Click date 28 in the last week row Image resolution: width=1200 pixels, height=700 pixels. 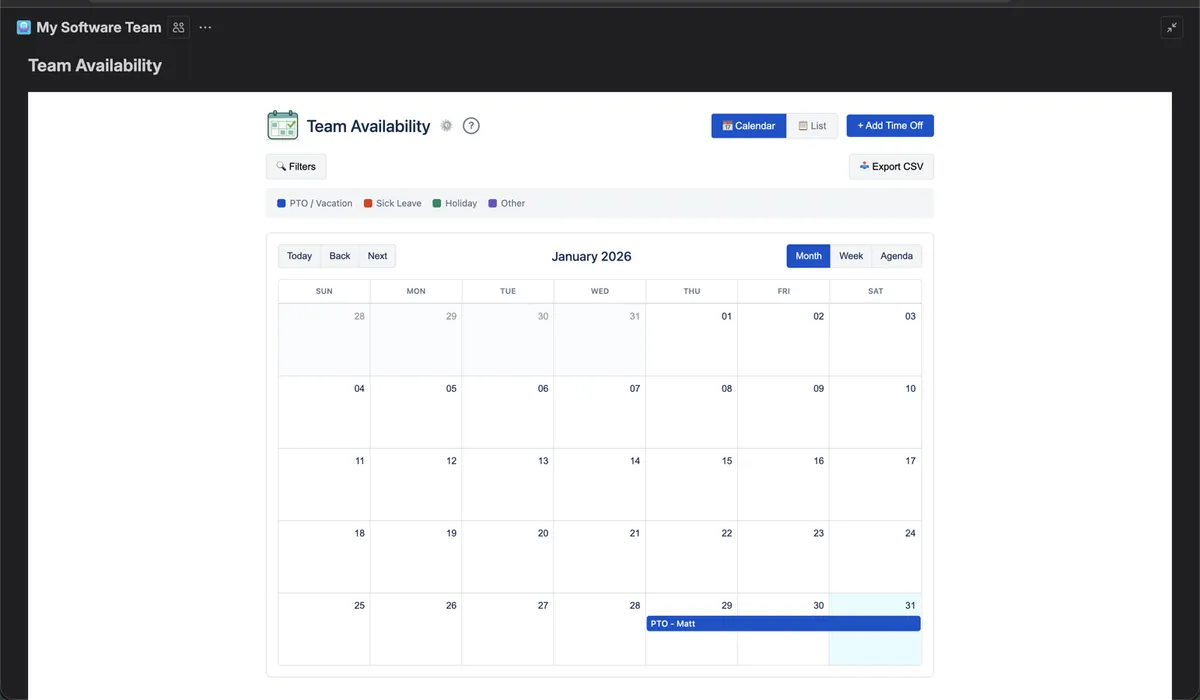[634, 605]
